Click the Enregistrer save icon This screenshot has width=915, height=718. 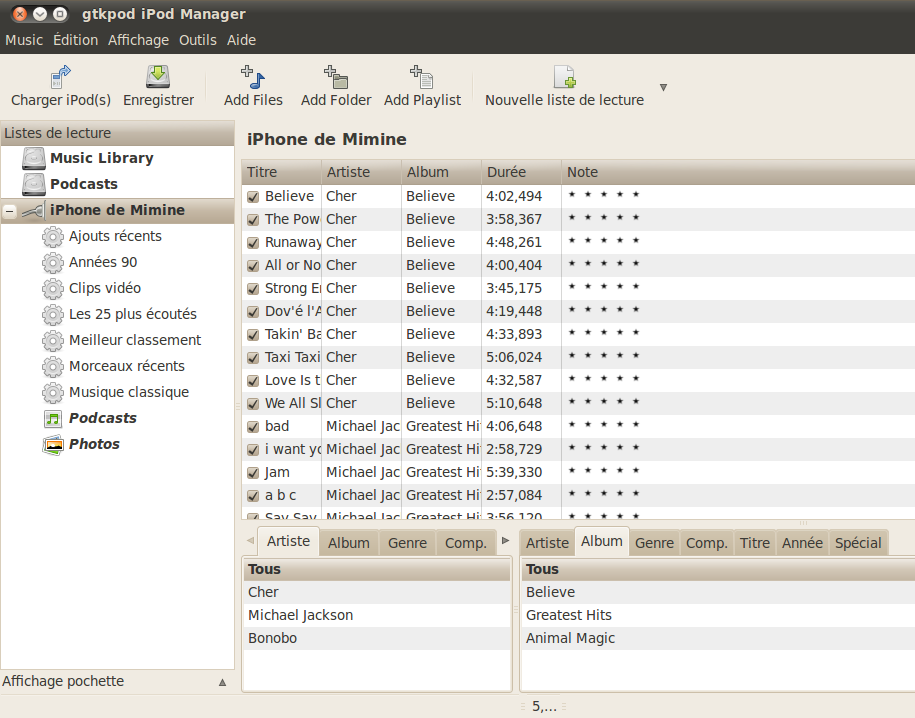(158, 77)
